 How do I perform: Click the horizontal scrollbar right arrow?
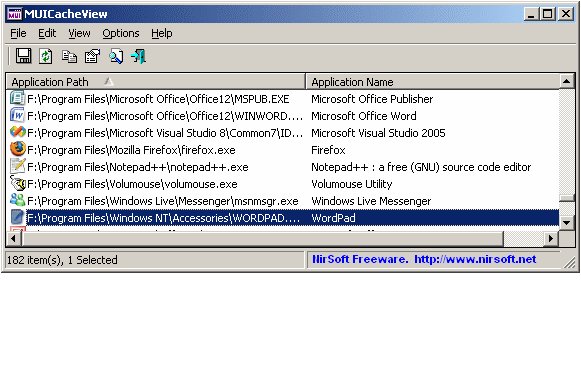551,238
